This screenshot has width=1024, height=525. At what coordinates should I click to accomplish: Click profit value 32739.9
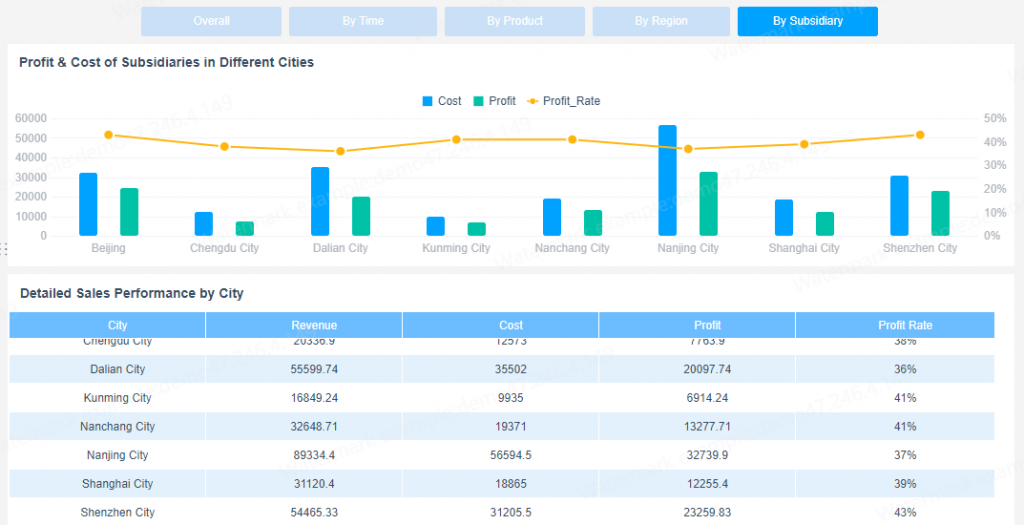pyautogui.click(x=708, y=455)
